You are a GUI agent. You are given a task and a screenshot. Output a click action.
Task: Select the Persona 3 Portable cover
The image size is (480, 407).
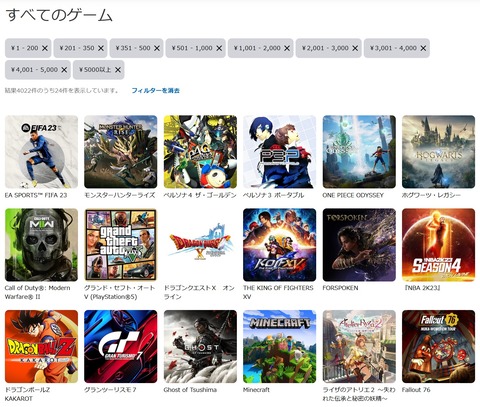pyautogui.click(x=280, y=152)
